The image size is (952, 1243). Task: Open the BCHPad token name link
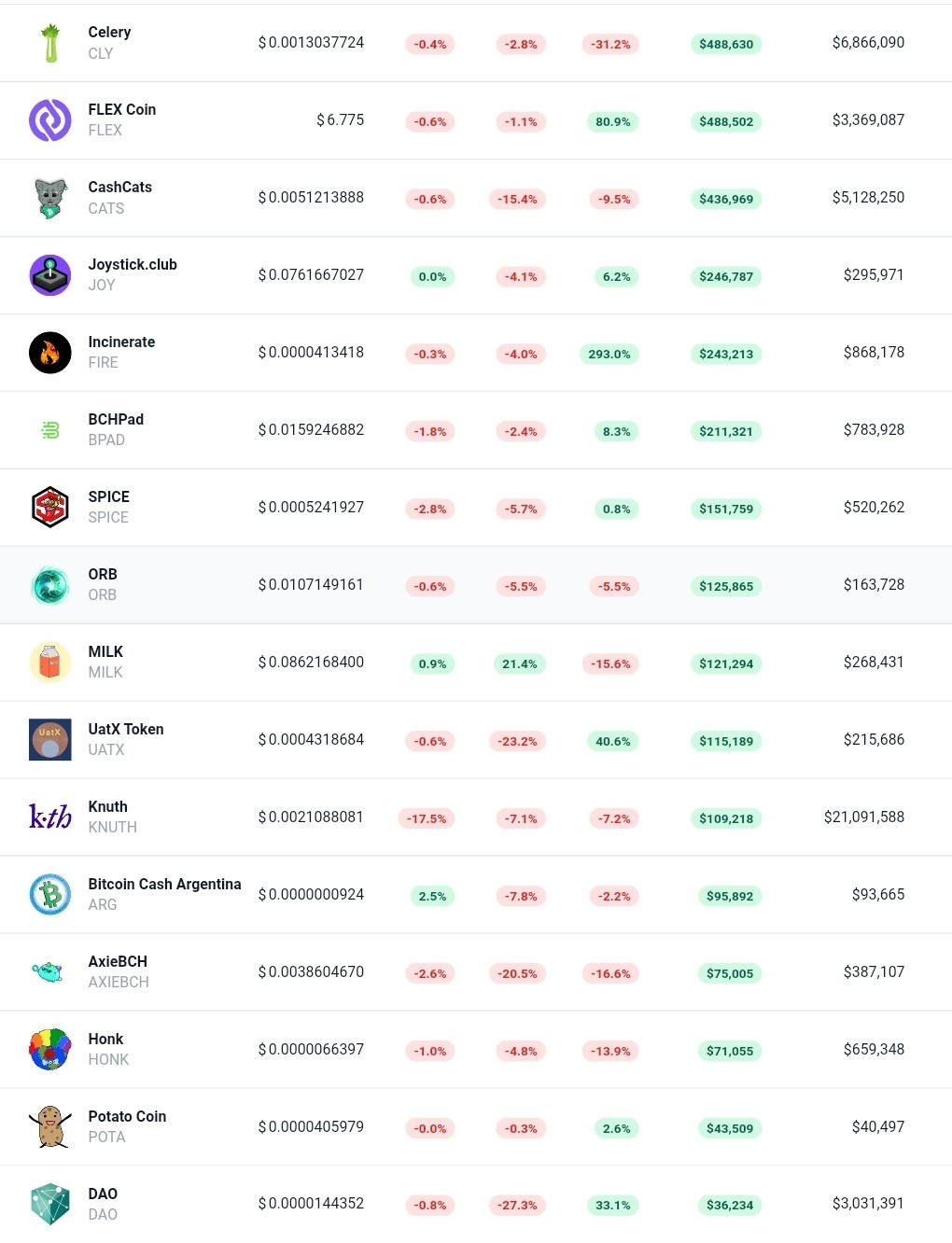tap(116, 420)
